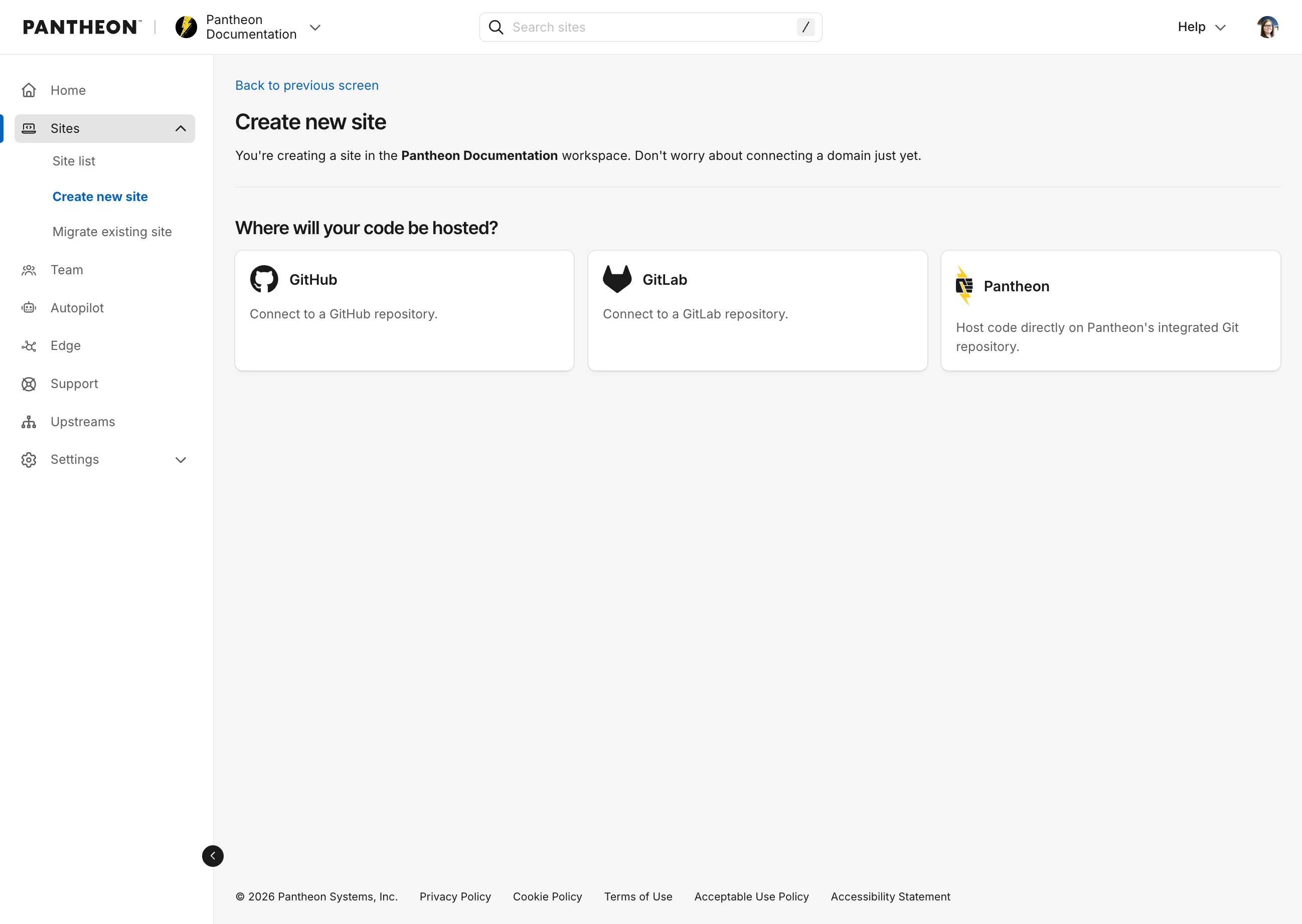The height and width of the screenshot is (924, 1302).
Task: Click the GitHub octocat logo
Action: (x=264, y=279)
